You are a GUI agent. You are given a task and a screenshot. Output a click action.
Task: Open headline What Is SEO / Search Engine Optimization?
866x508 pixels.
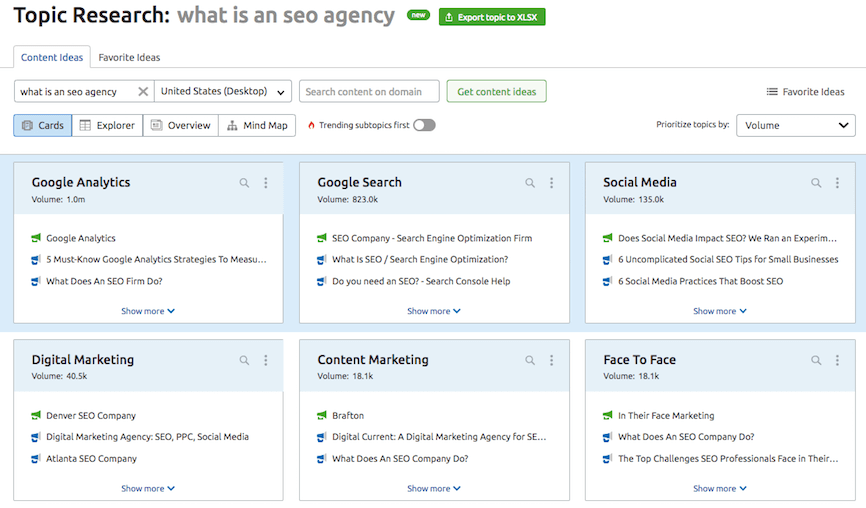click(x=420, y=260)
